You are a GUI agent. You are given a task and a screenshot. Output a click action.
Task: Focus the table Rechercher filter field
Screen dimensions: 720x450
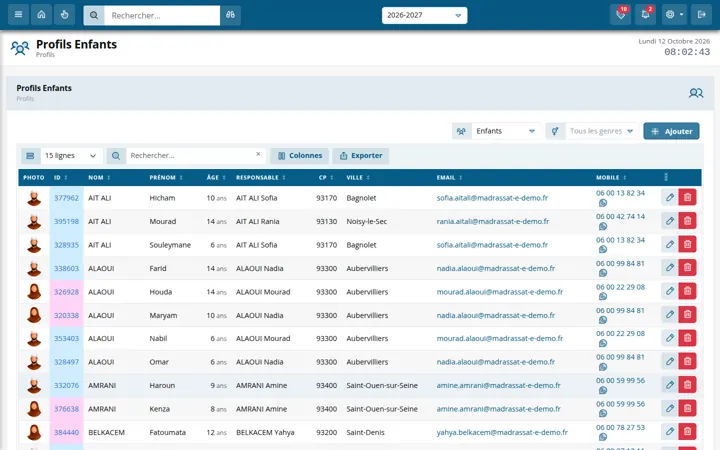click(191, 156)
